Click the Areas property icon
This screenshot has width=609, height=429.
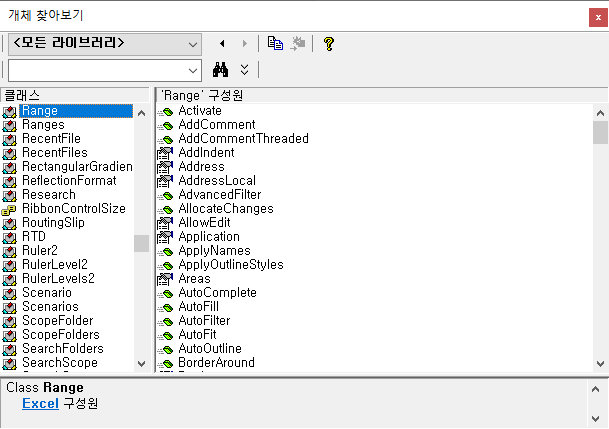pos(165,279)
